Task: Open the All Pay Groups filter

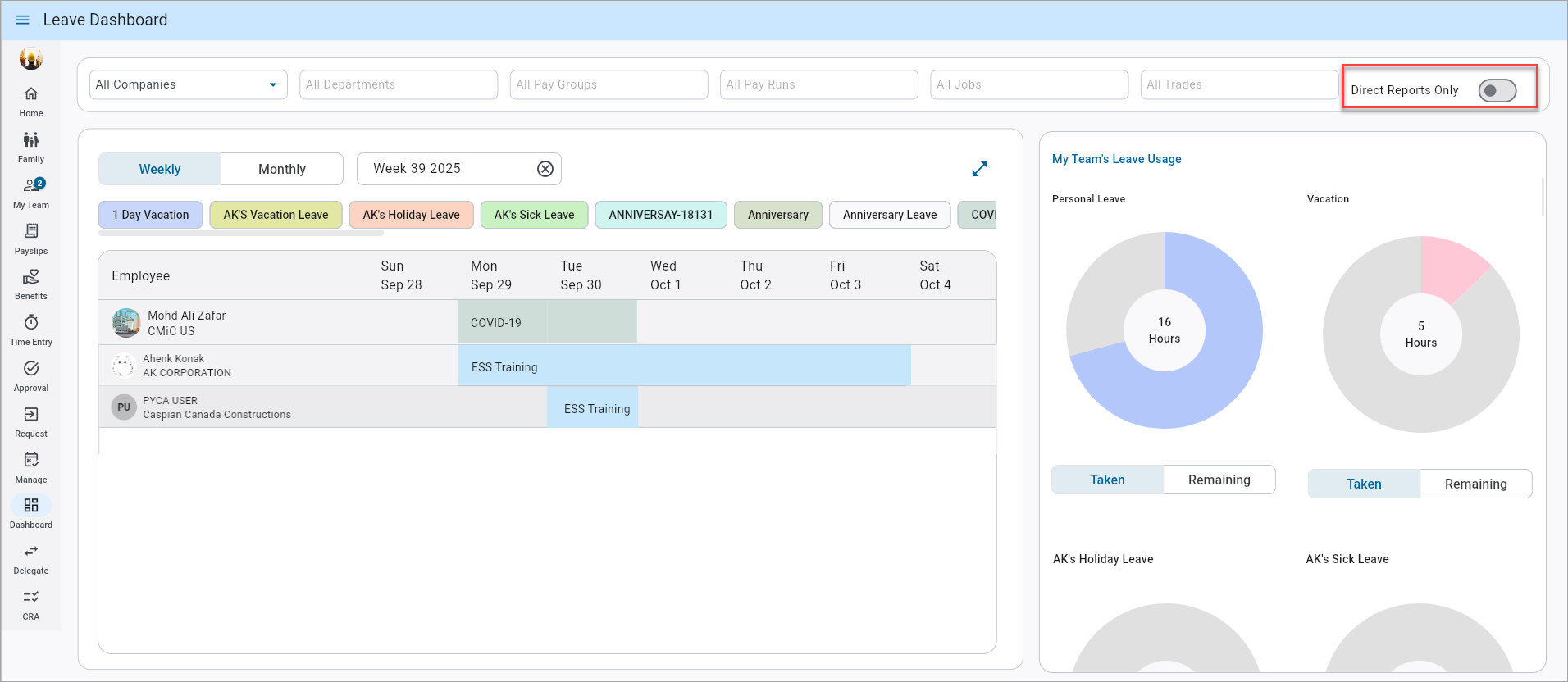Action: (x=609, y=84)
